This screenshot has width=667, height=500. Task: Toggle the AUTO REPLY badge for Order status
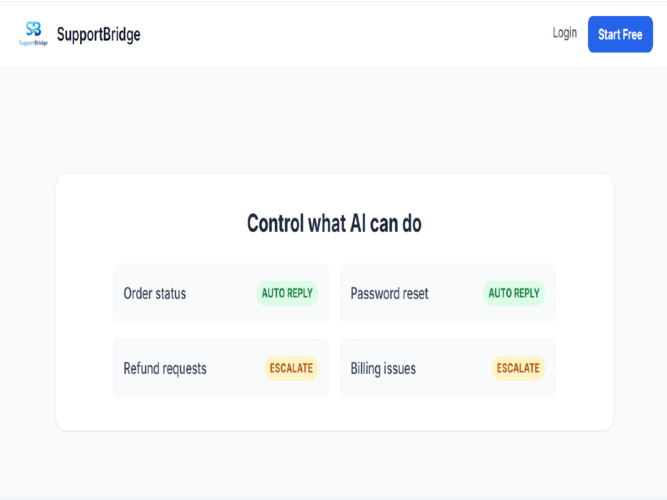tap(287, 294)
